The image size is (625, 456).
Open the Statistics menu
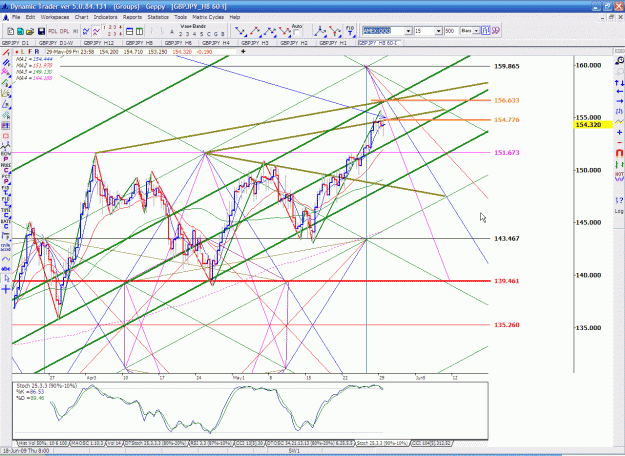tap(158, 17)
